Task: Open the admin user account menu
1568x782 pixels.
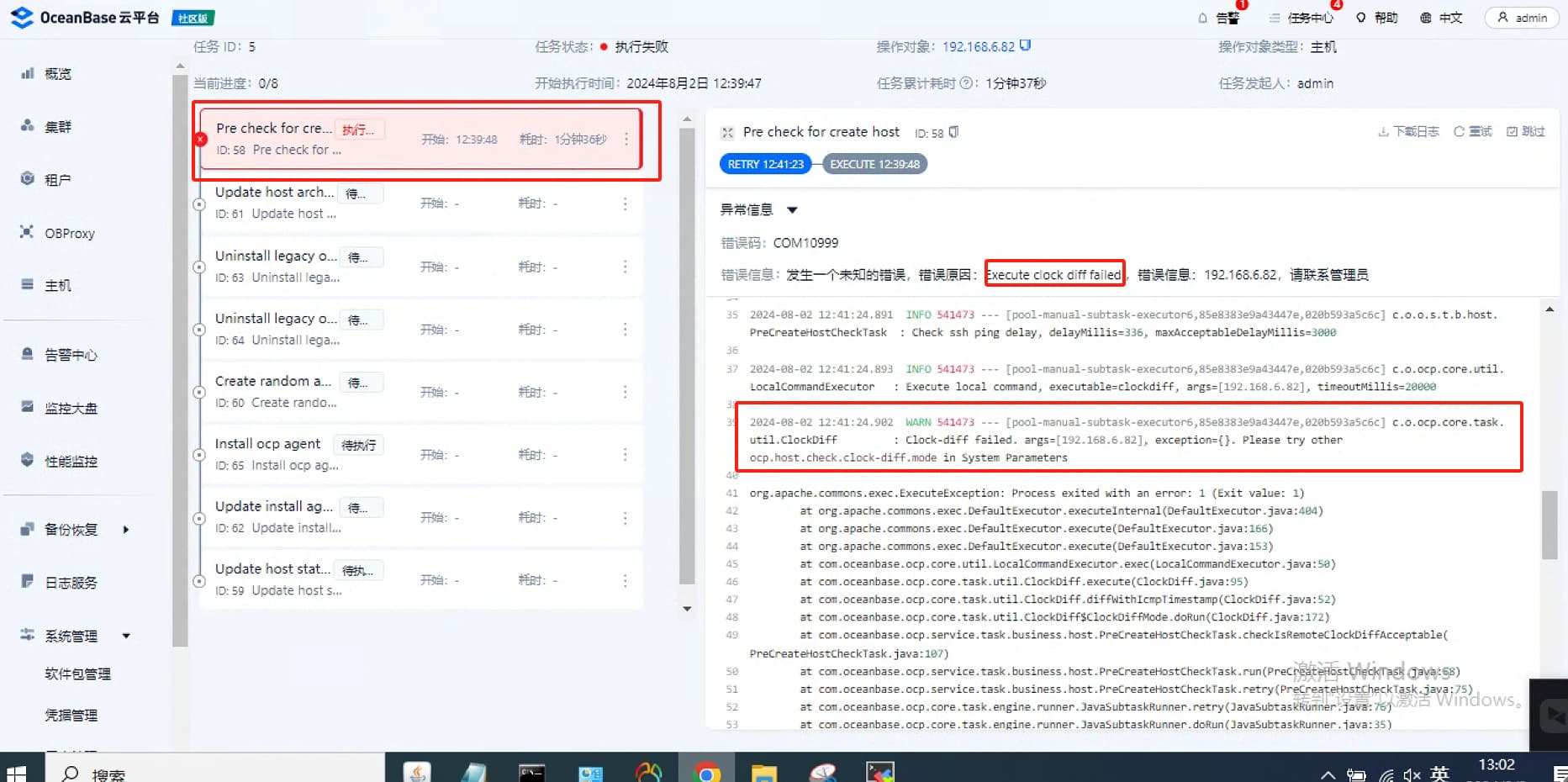Action: coord(1522,18)
